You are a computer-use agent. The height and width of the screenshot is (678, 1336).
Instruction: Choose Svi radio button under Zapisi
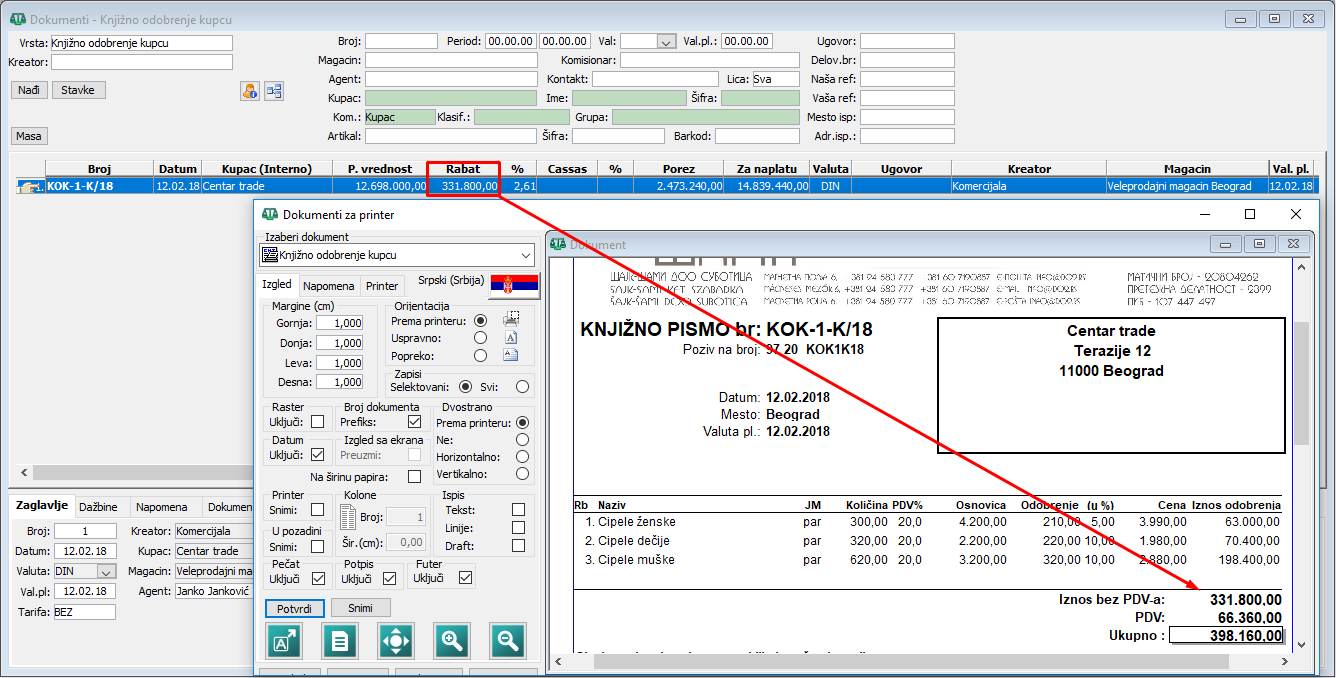(522, 386)
